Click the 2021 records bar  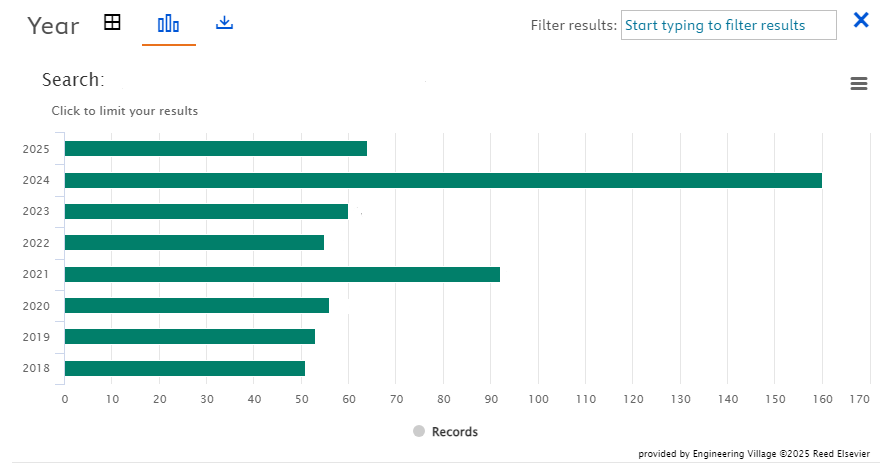point(282,274)
